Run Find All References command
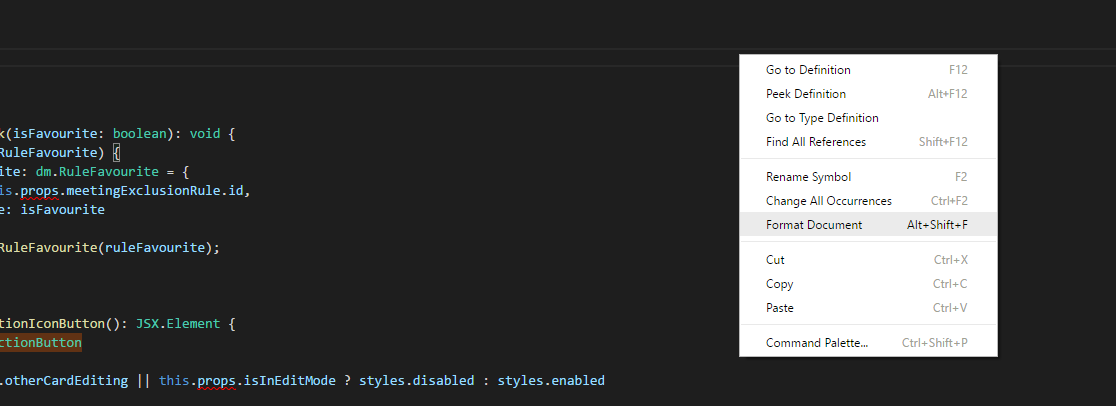Image resolution: width=1116 pixels, height=406 pixels. [868, 142]
